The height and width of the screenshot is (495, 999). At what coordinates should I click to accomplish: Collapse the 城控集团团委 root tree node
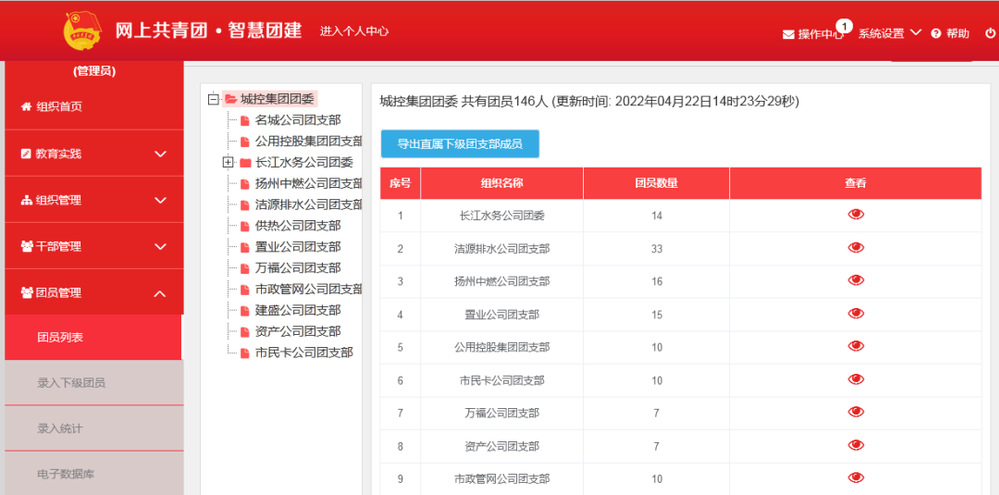(213, 99)
